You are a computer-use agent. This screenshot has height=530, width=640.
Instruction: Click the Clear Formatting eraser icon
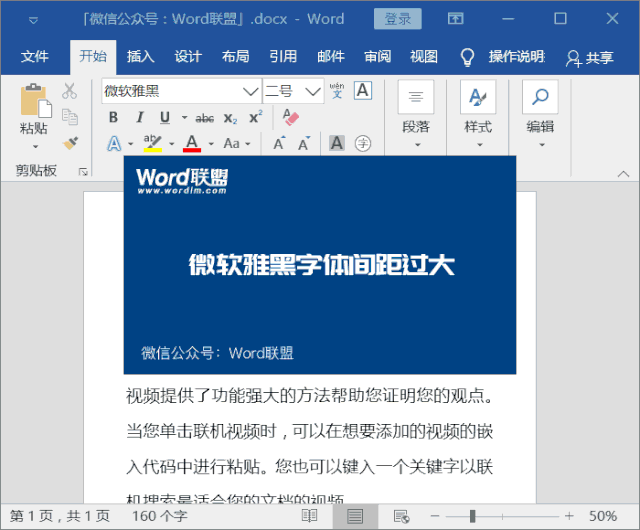click(291, 118)
